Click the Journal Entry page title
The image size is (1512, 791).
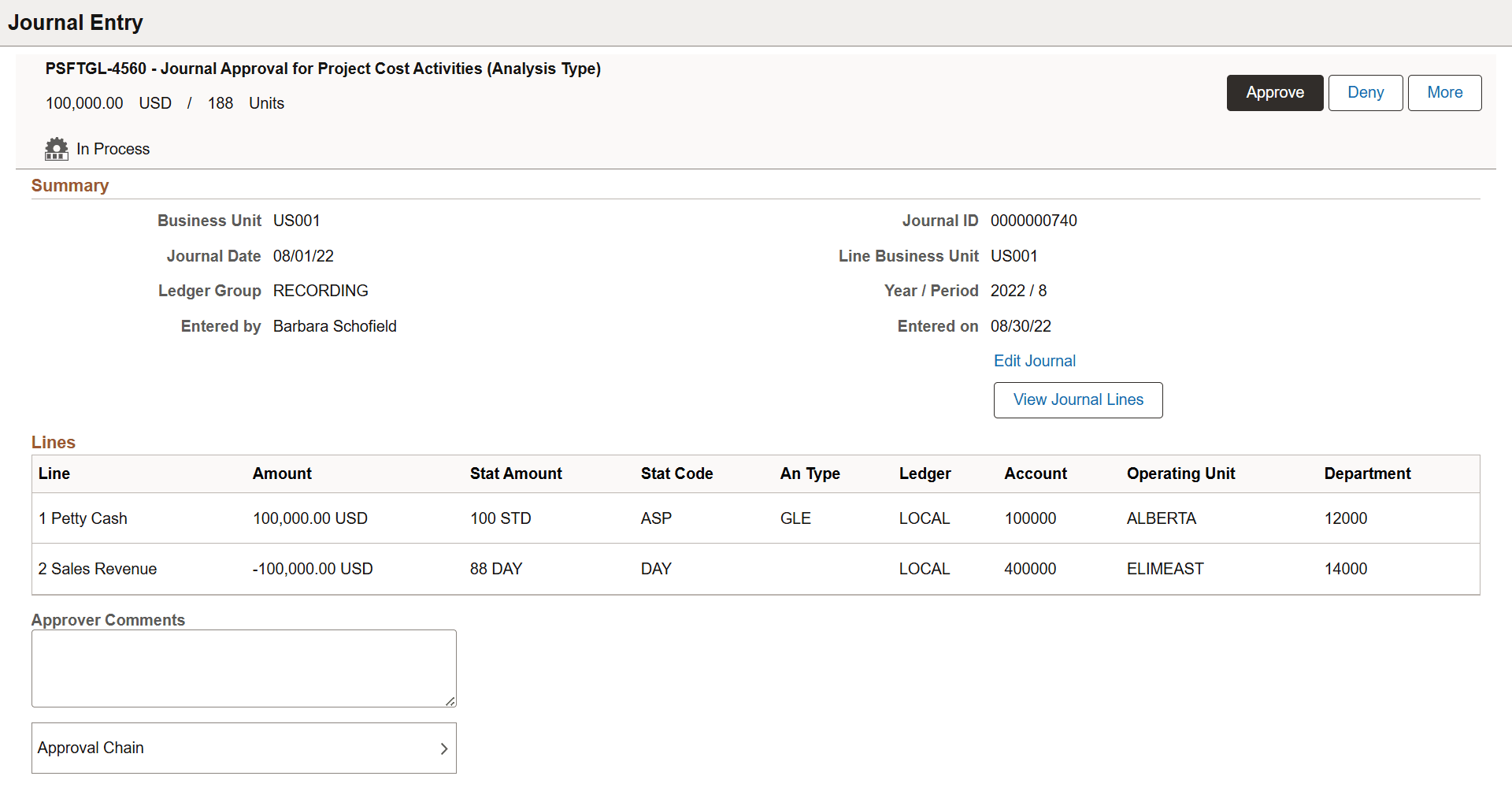coord(76,22)
